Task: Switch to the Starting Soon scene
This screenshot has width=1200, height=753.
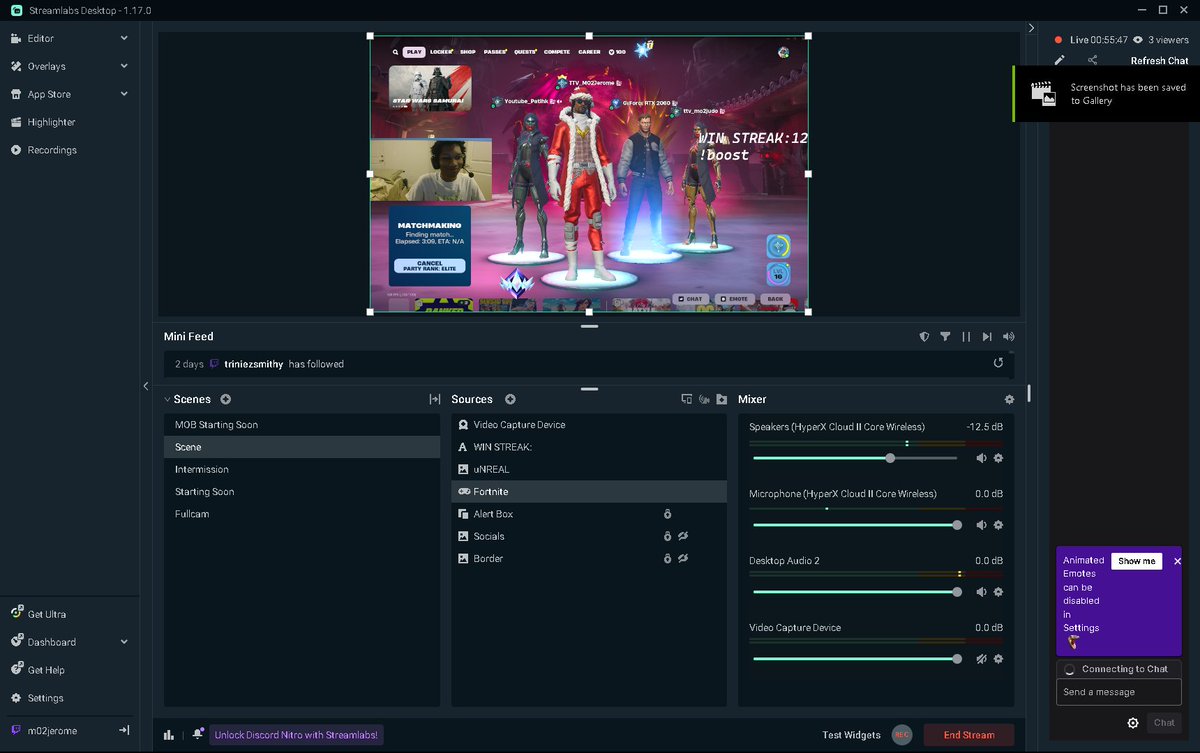Action: tap(302, 492)
